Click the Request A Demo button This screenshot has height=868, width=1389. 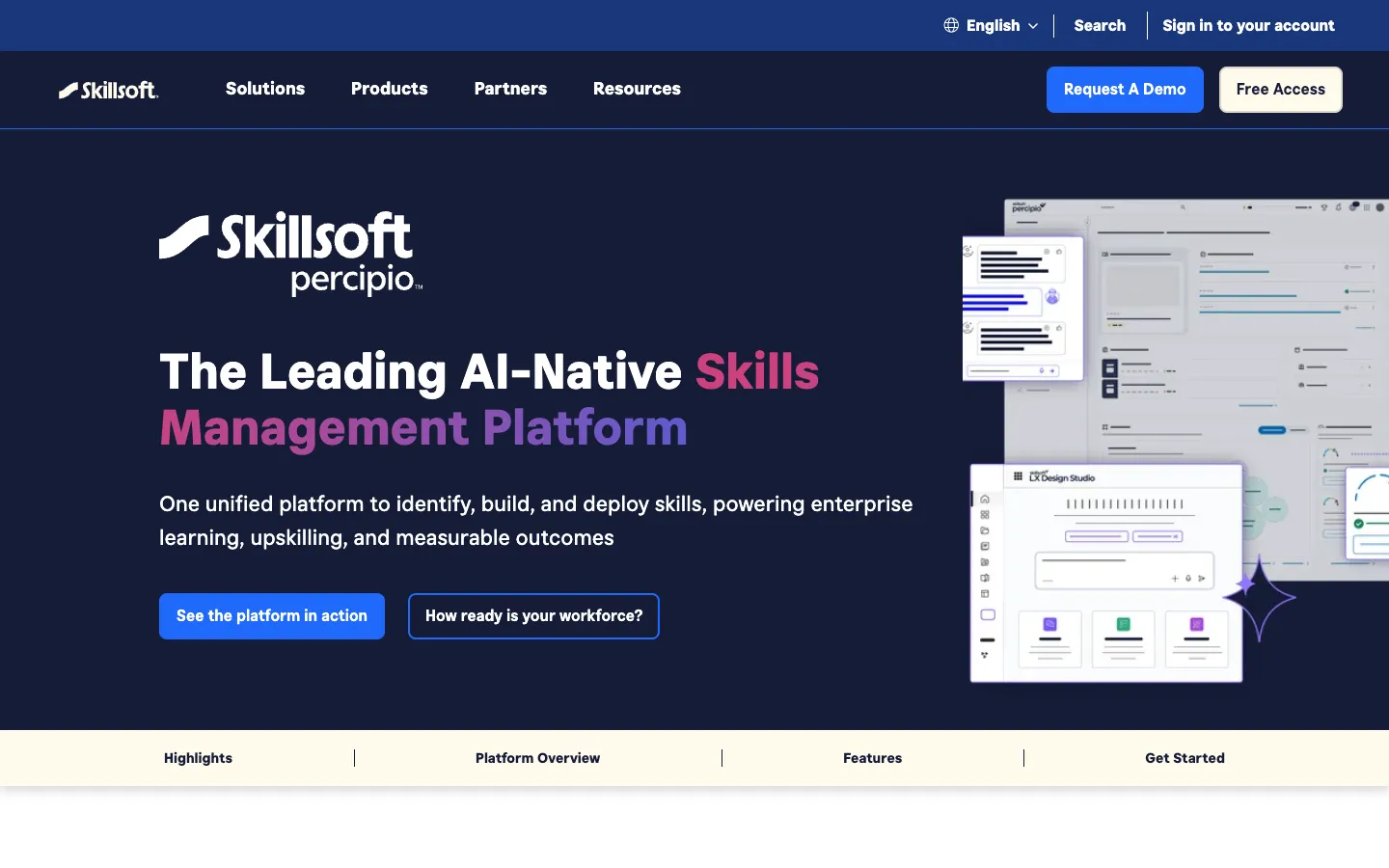click(x=1125, y=90)
